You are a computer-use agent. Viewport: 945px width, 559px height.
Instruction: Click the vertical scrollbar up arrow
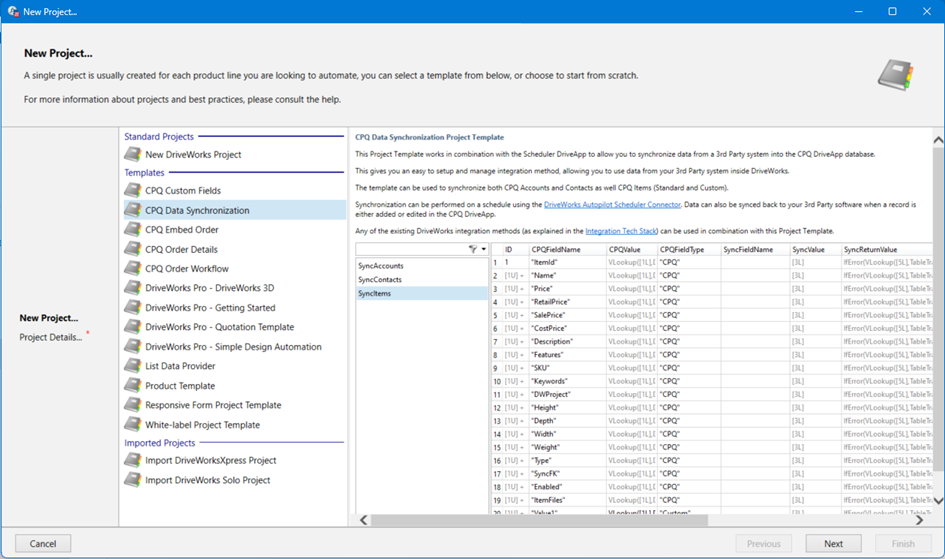tap(938, 140)
